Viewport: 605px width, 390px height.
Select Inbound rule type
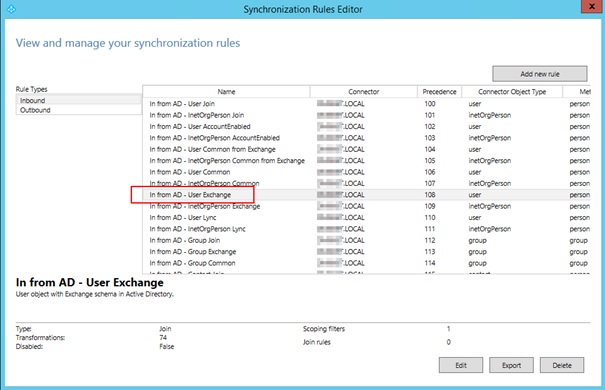[x=79, y=100]
